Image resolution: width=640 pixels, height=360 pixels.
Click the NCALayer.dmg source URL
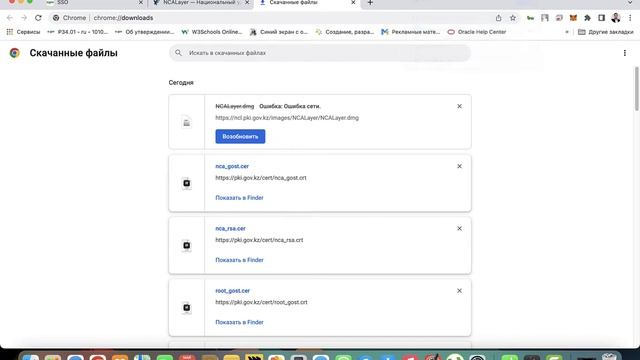click(x=287, y=118)
